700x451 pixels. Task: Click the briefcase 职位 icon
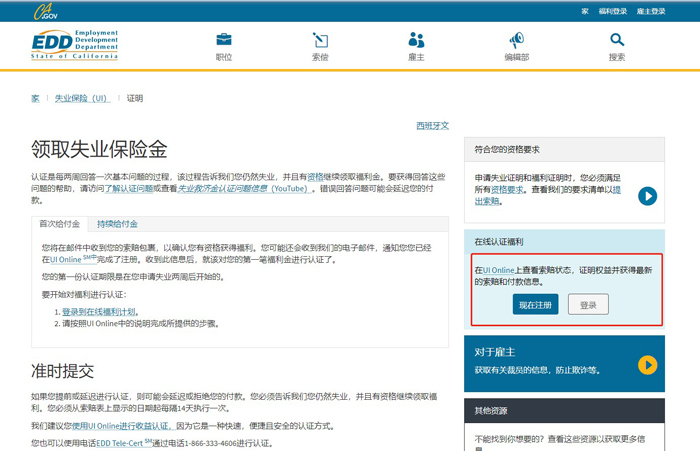coord(224,40)
